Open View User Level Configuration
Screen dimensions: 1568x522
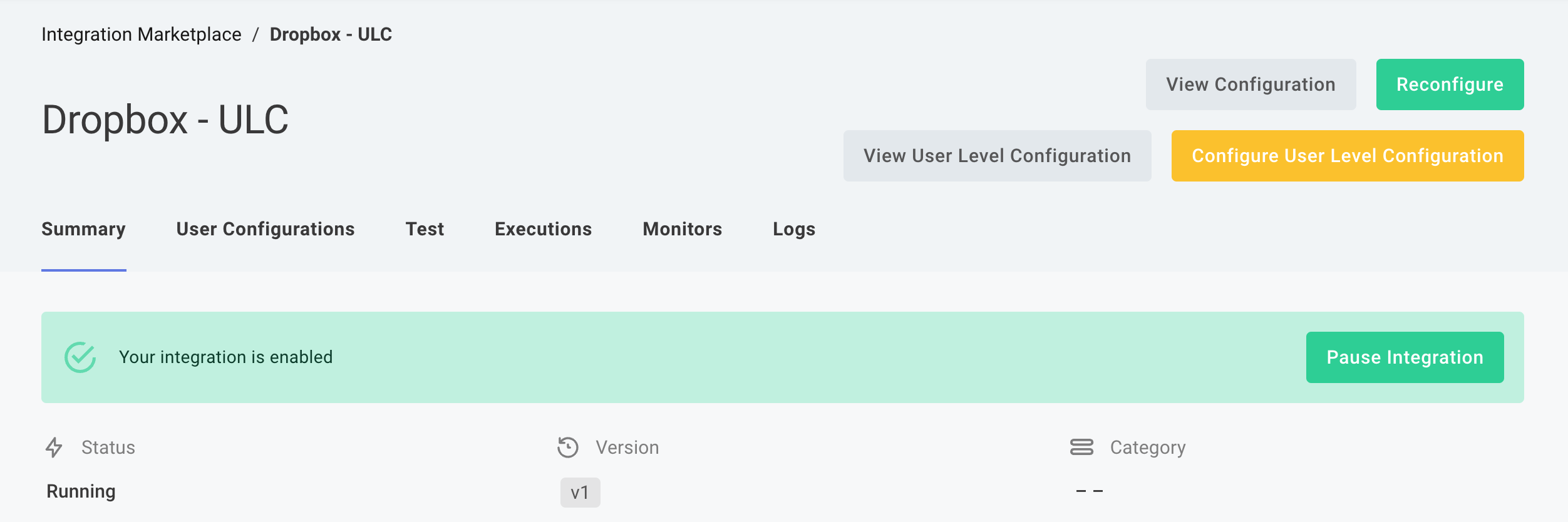coord(997,156)
